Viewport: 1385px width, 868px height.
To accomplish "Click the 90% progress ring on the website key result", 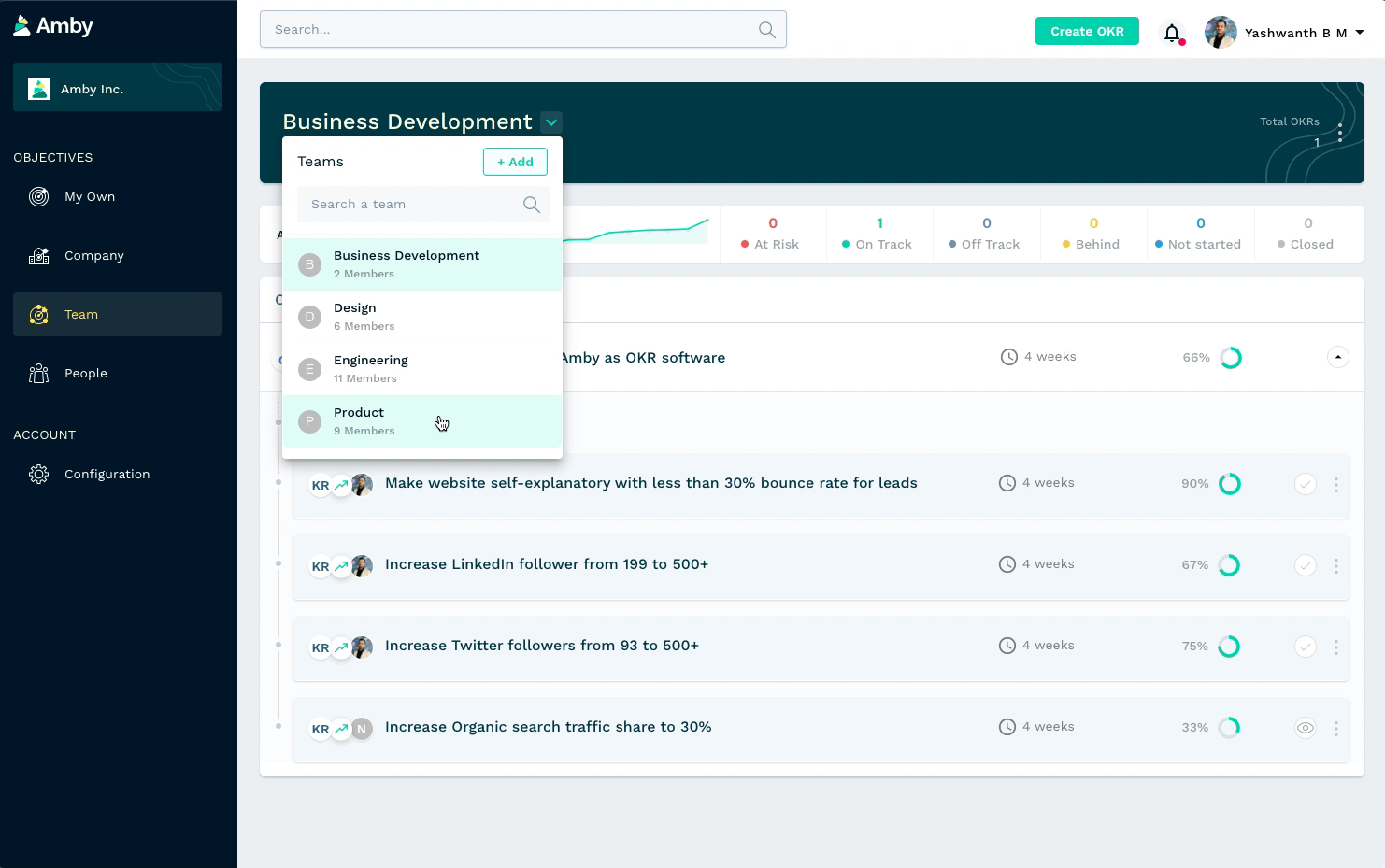I will pyautogui.click(x=1230, y=484).
